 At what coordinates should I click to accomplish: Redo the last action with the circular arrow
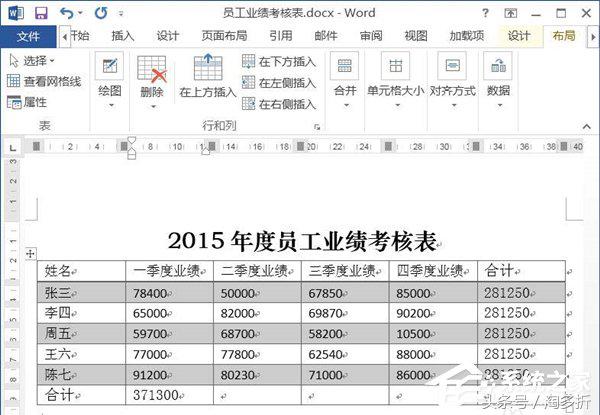tap(101, 14)
